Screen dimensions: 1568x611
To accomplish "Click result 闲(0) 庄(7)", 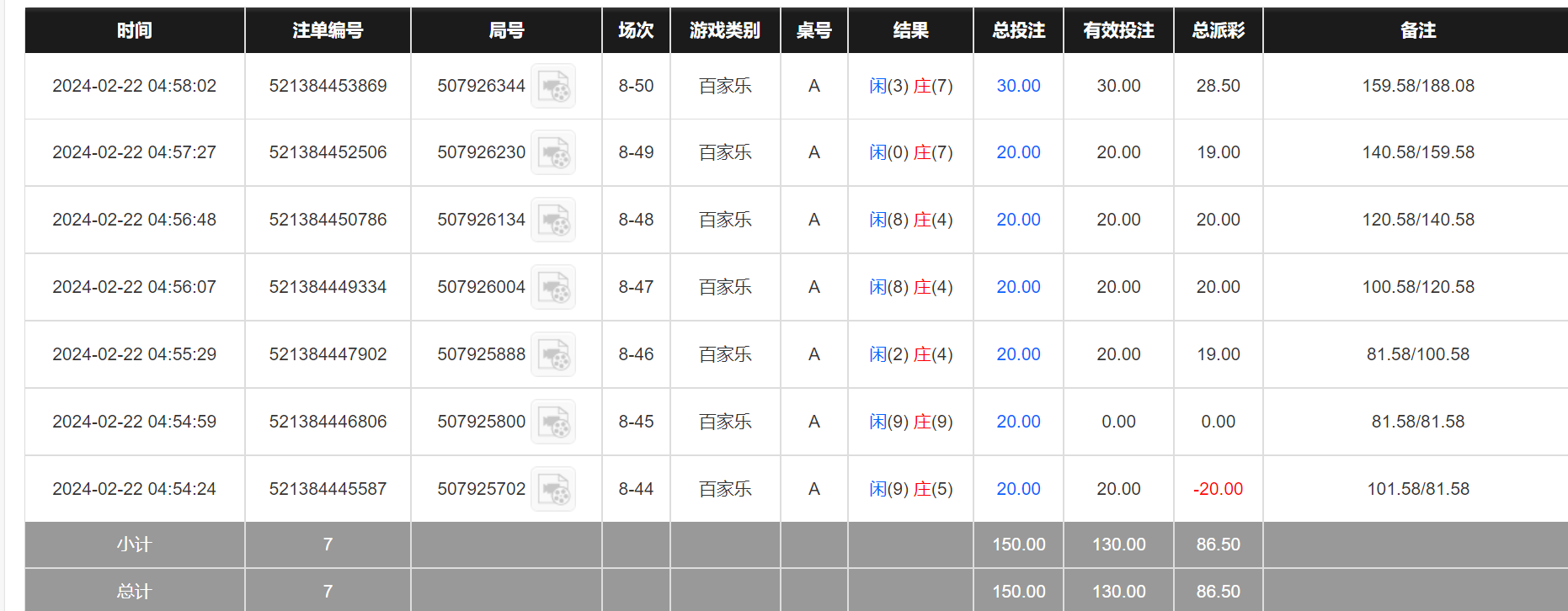I will 911,152.
